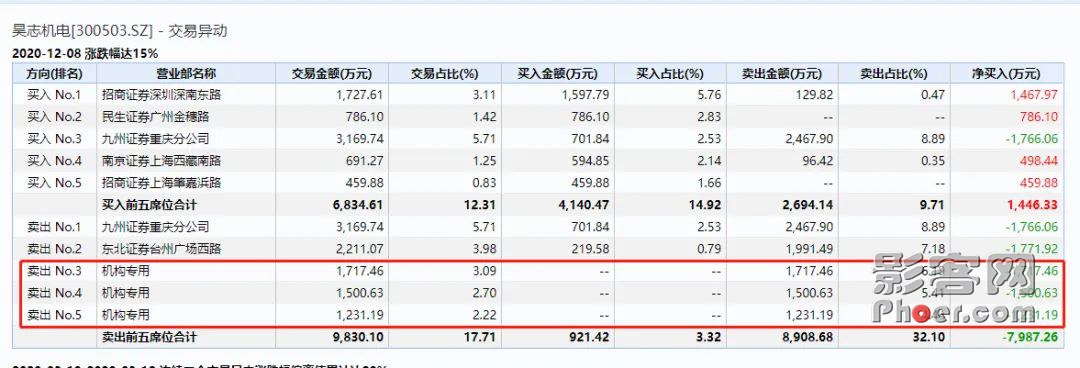Click buy amount 1,597.79
The width and height of the screenshot is (1080, 368).
click(584, 95)
